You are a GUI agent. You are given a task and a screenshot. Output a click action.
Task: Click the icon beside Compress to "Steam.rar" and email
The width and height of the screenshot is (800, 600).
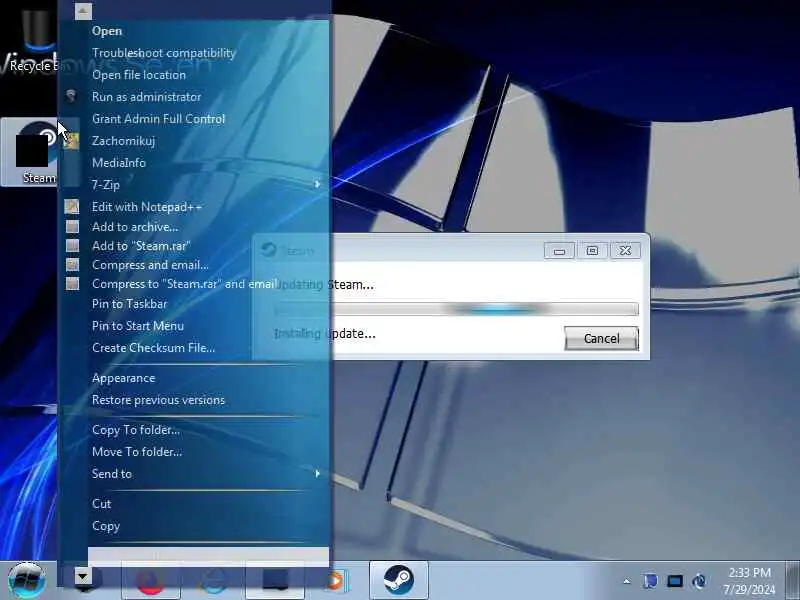pyautogui.click(x=72, y=283)
